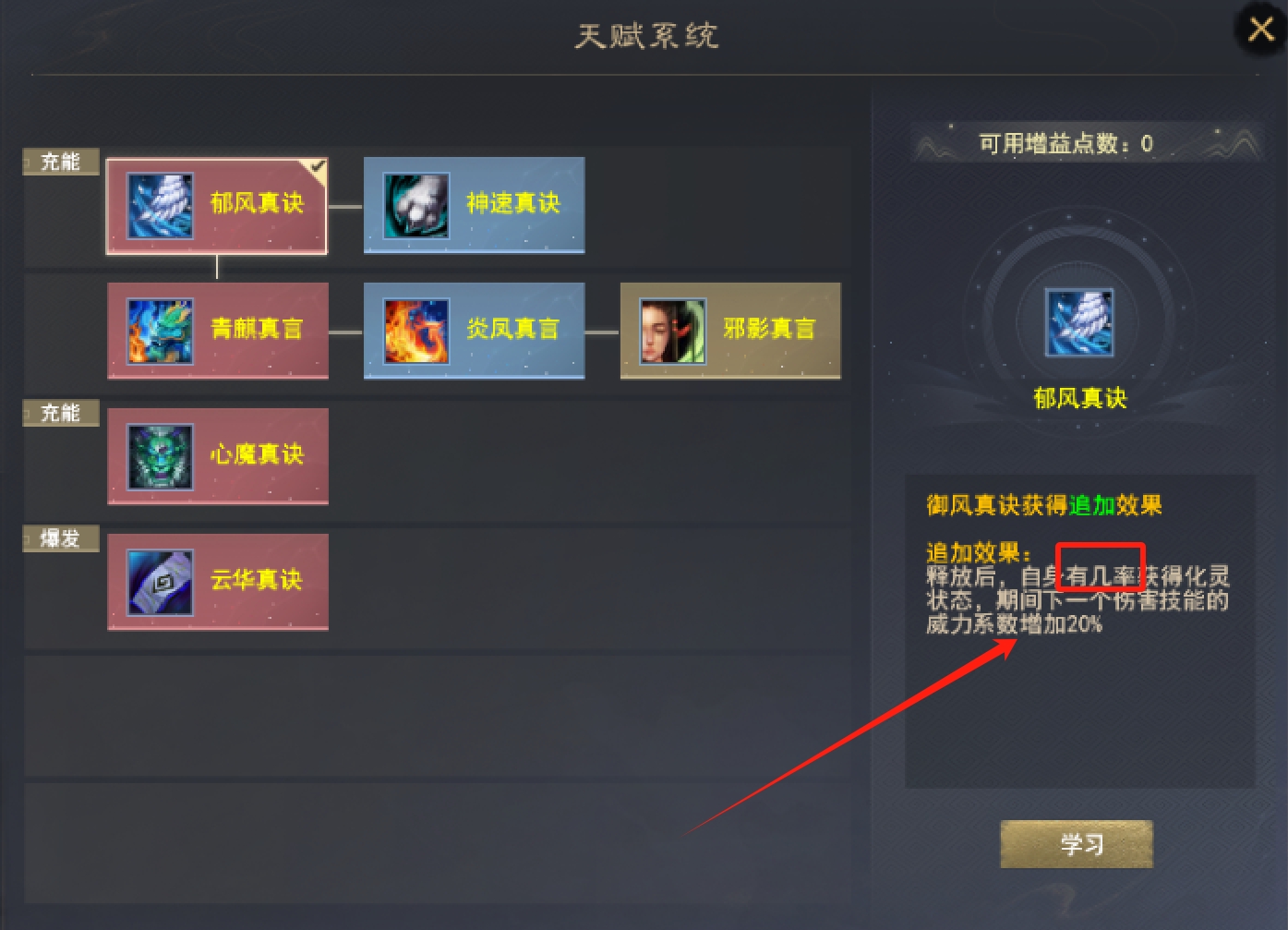Screen dimensions: 1288x930
Task: Click the large 郁风真诀 preview icon in detail panel
Action: [x=1079, y=322]
